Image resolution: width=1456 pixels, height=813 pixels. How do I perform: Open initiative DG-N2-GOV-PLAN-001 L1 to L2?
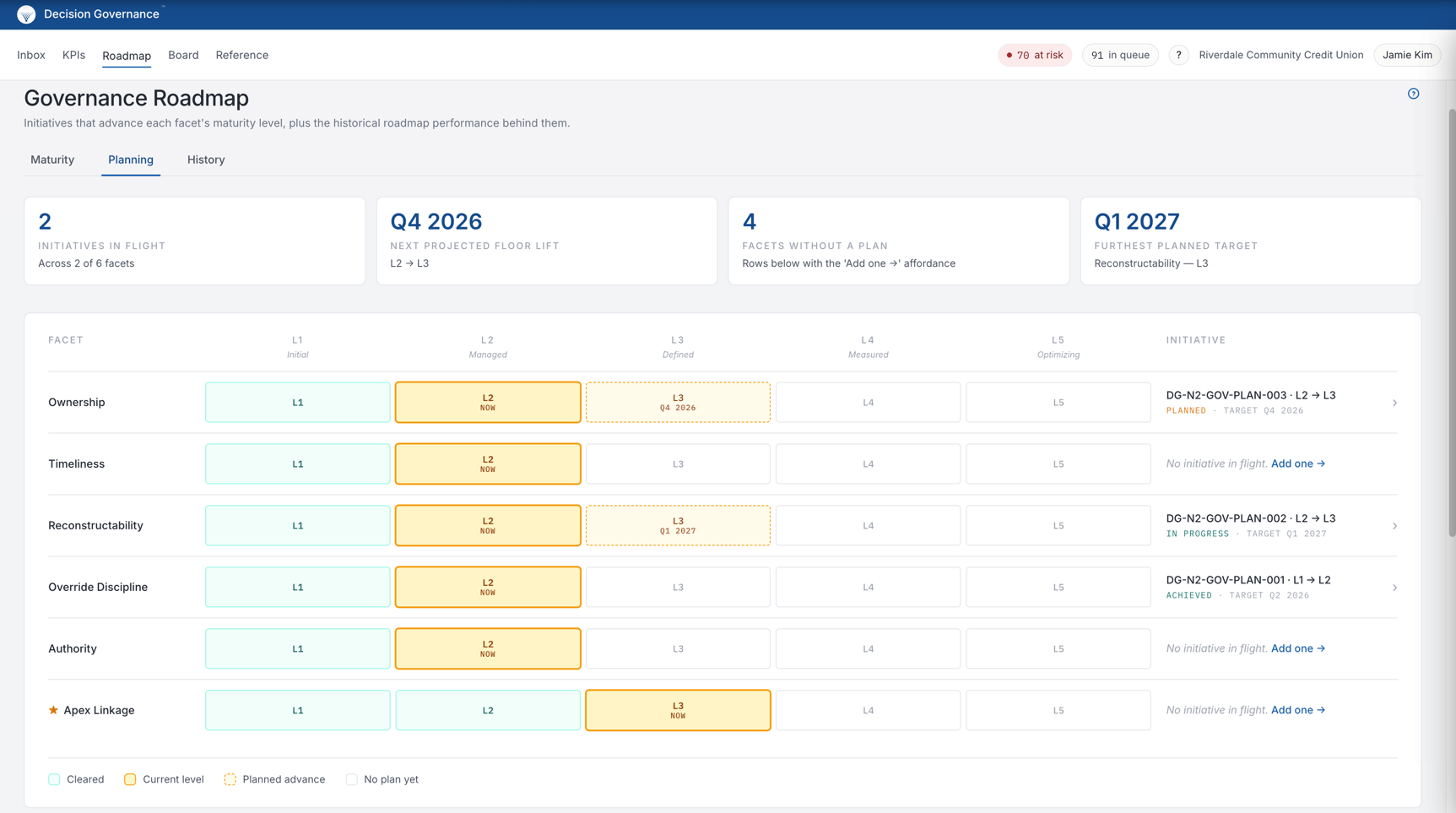(x=1248, y=580)
